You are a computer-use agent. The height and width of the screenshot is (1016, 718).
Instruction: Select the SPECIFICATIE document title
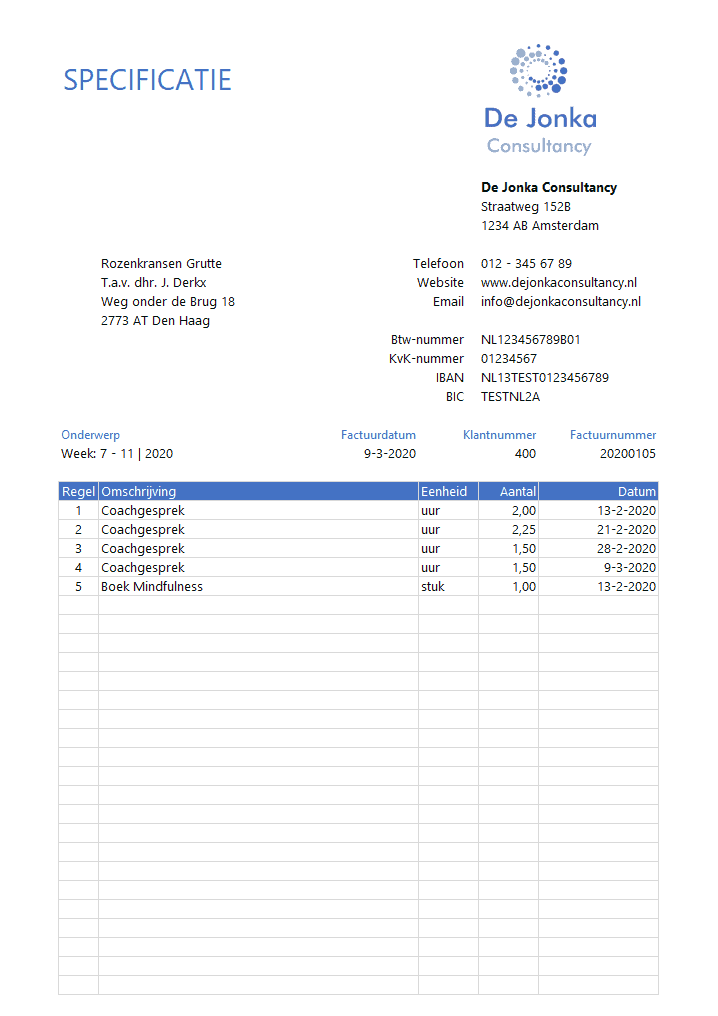coord(147,80)
